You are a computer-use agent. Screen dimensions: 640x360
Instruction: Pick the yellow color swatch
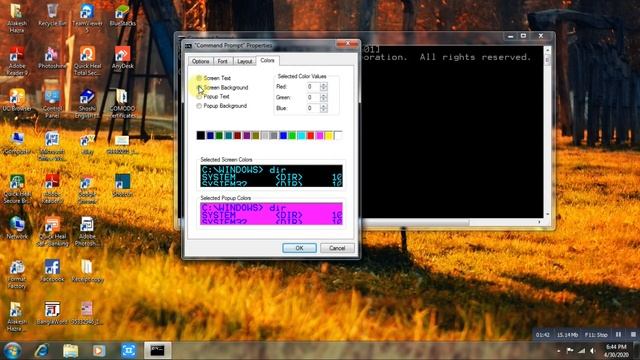(329, 136)
